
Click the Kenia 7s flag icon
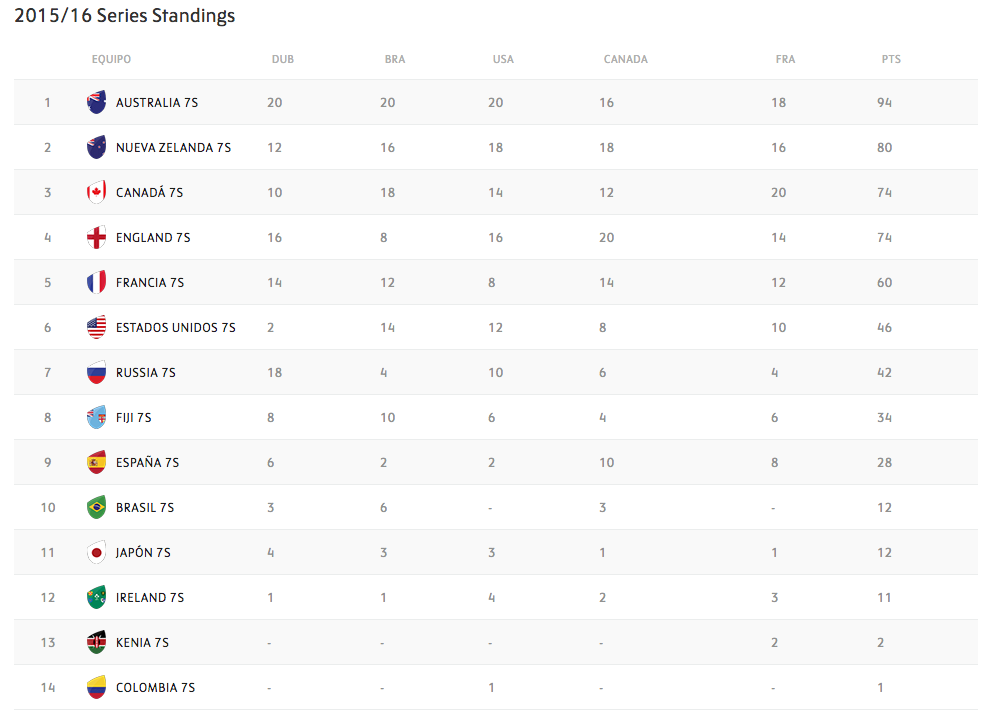pyautogui.click(x=96, y=642)
